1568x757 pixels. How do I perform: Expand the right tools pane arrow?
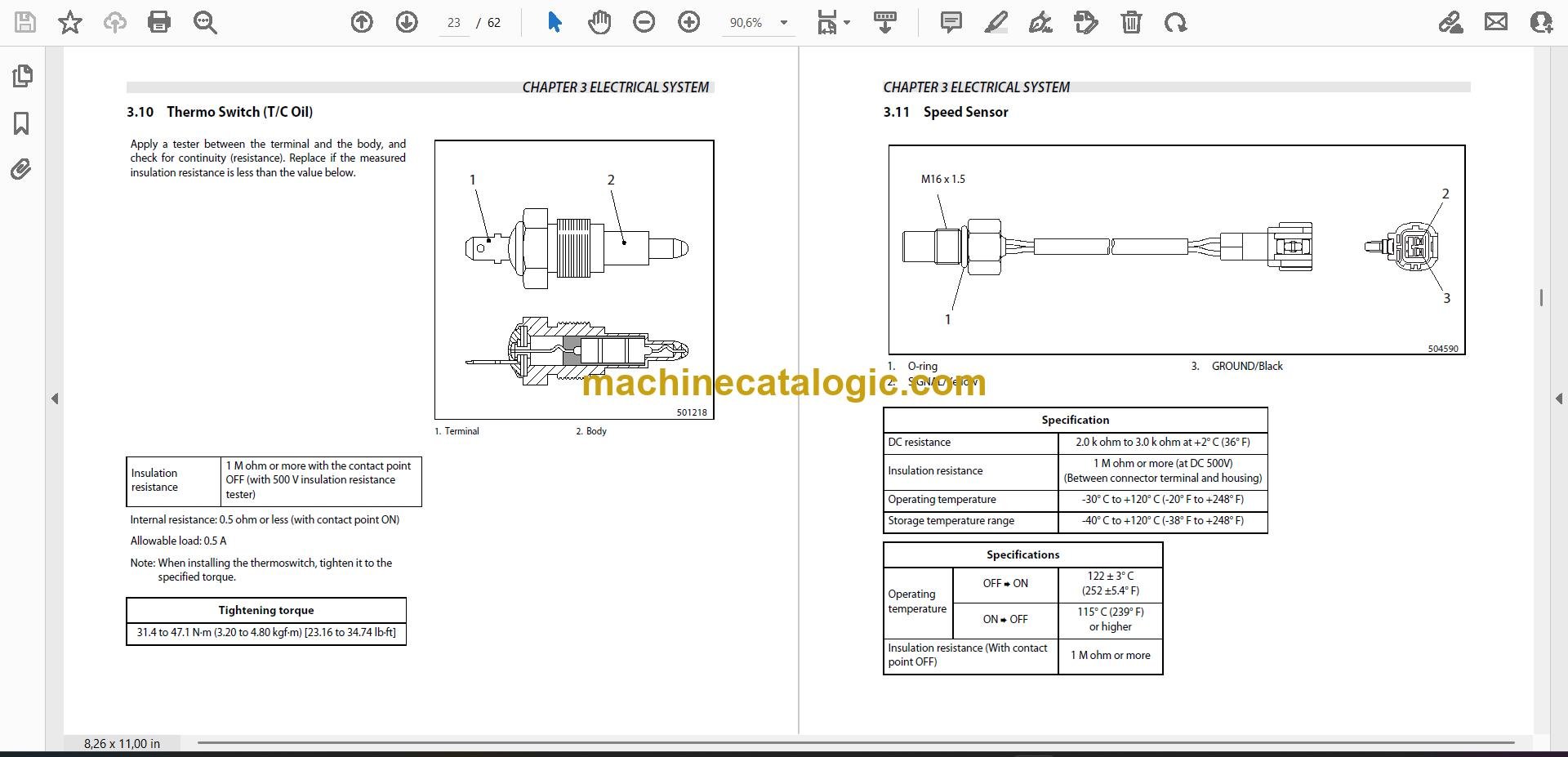coord(1559,399)
